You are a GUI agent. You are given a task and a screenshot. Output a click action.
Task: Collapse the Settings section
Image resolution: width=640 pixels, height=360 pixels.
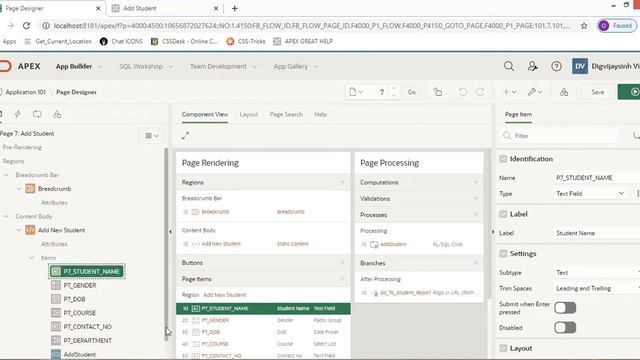coord(503,253)
